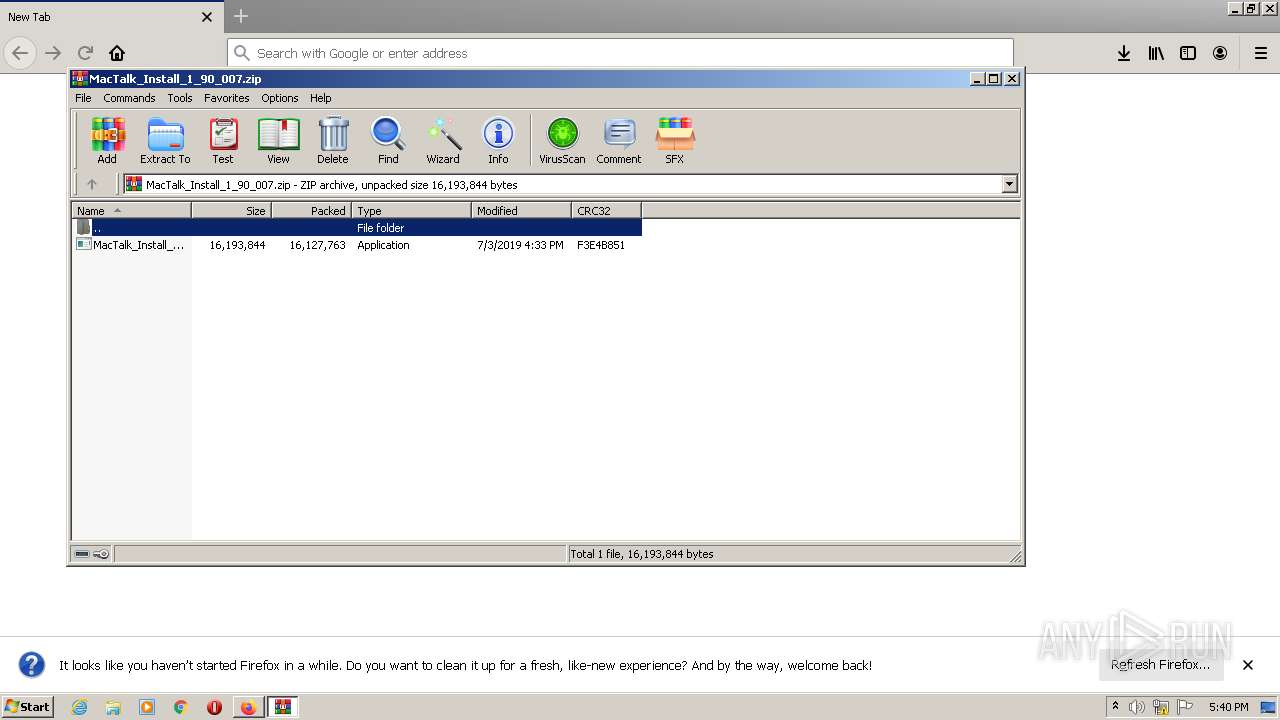Click the Add toolbar icon in WinRAR
Image resolution: width=1280 pixels, height=720 pixels.
[107, 140]
